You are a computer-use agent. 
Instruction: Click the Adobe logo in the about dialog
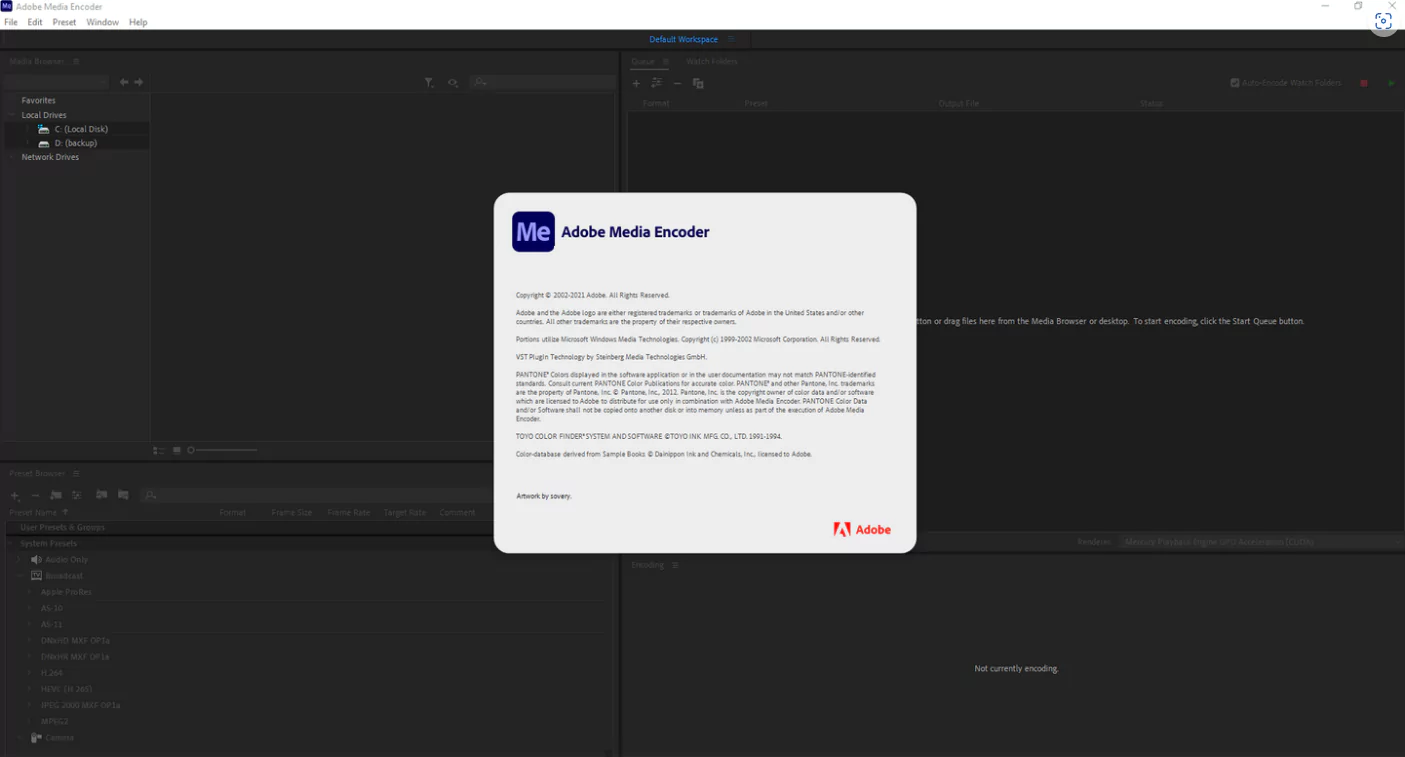tap(862, 529)
